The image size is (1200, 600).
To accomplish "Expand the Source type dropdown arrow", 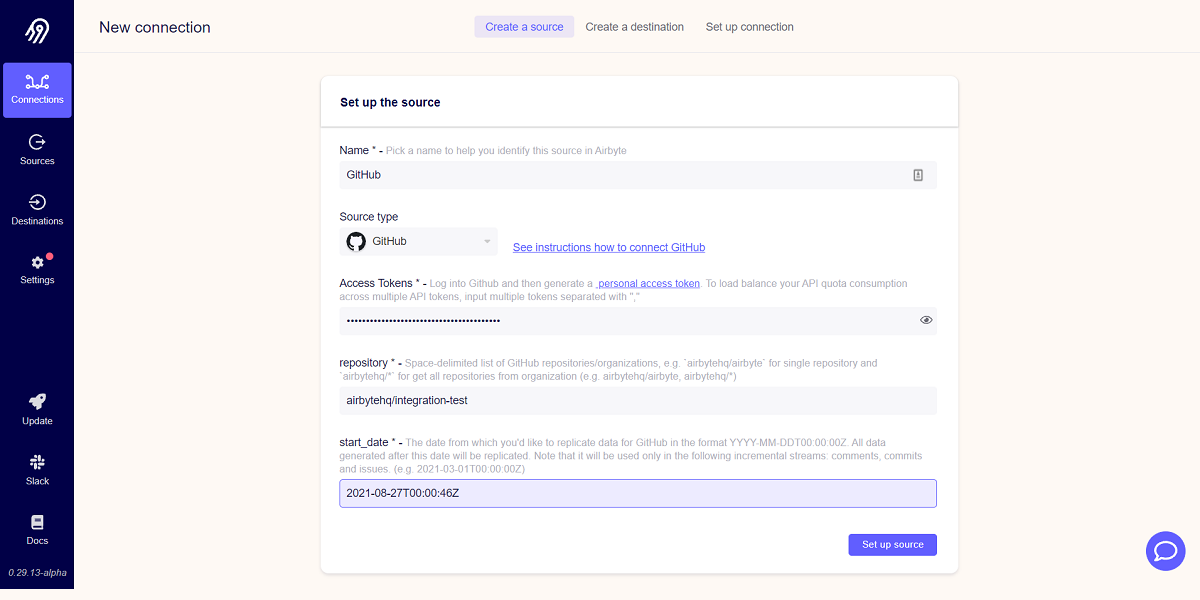I will tap(487, 241).
